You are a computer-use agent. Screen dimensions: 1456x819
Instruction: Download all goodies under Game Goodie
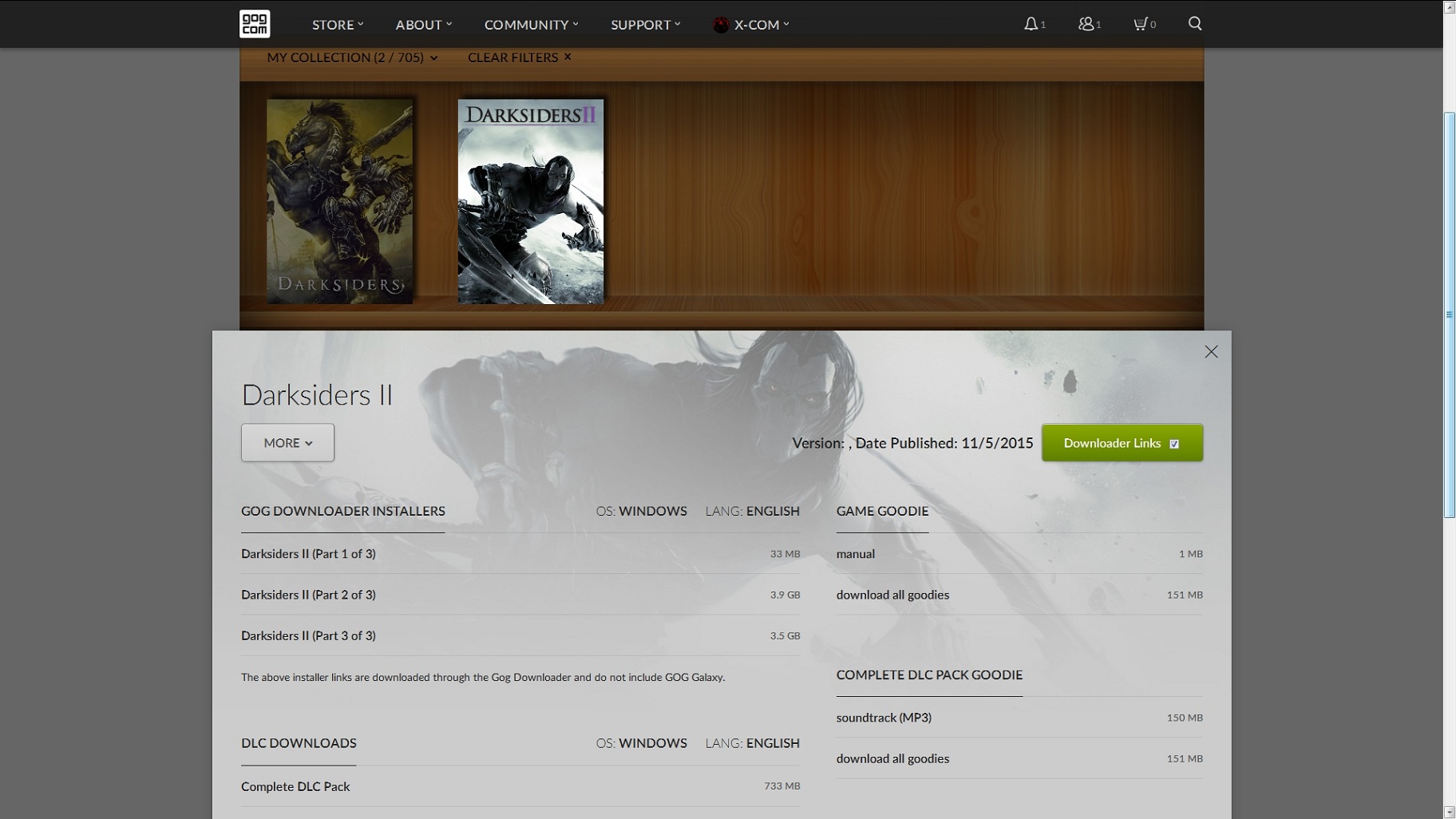pos(1019,595)
